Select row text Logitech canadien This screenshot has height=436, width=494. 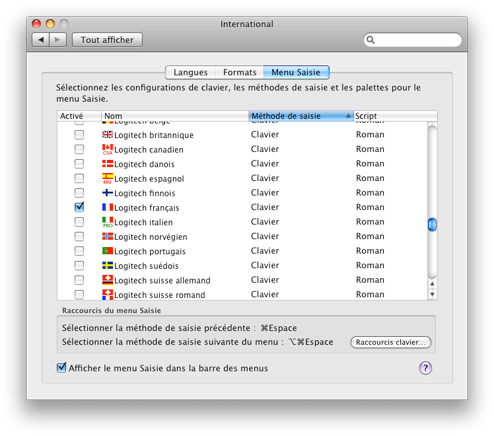pos(149,150)
